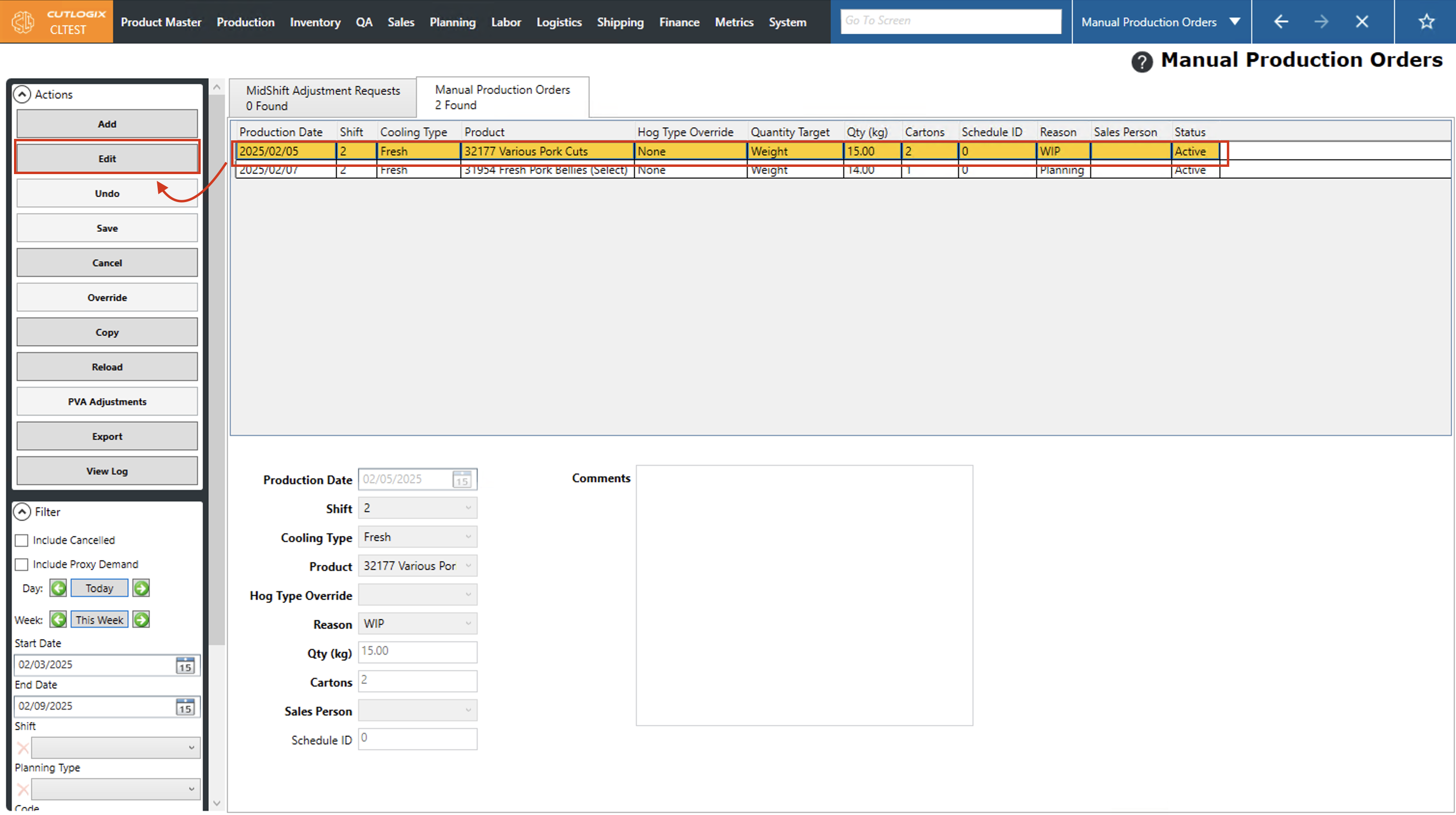The height and width of the screenshot is (815, 1456).
Task: Click the Cutlogix logo icon
Action: (x=23, y=22)
